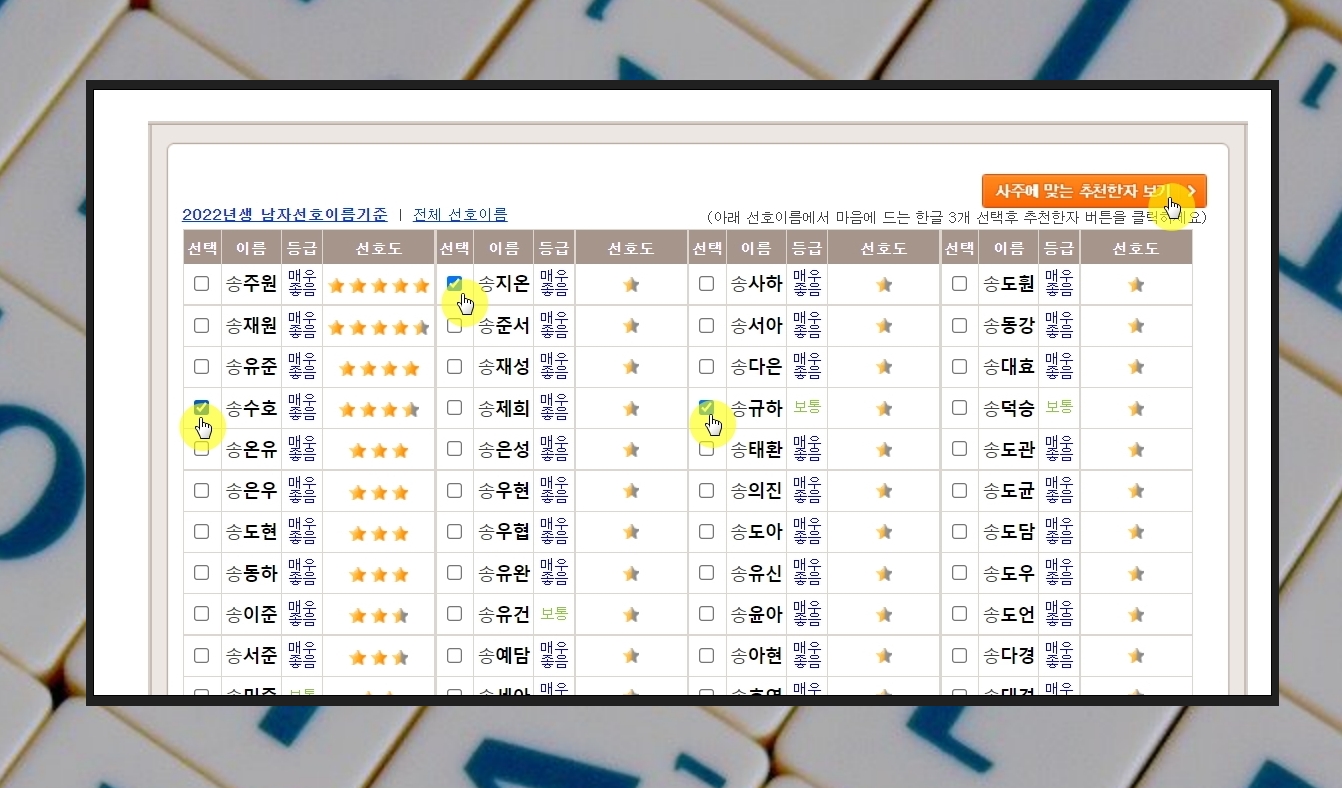Click the three-star rating for 송은우
Viewport: 1342px width, 788px height.
pyautogui.click(x=379, y=492)
